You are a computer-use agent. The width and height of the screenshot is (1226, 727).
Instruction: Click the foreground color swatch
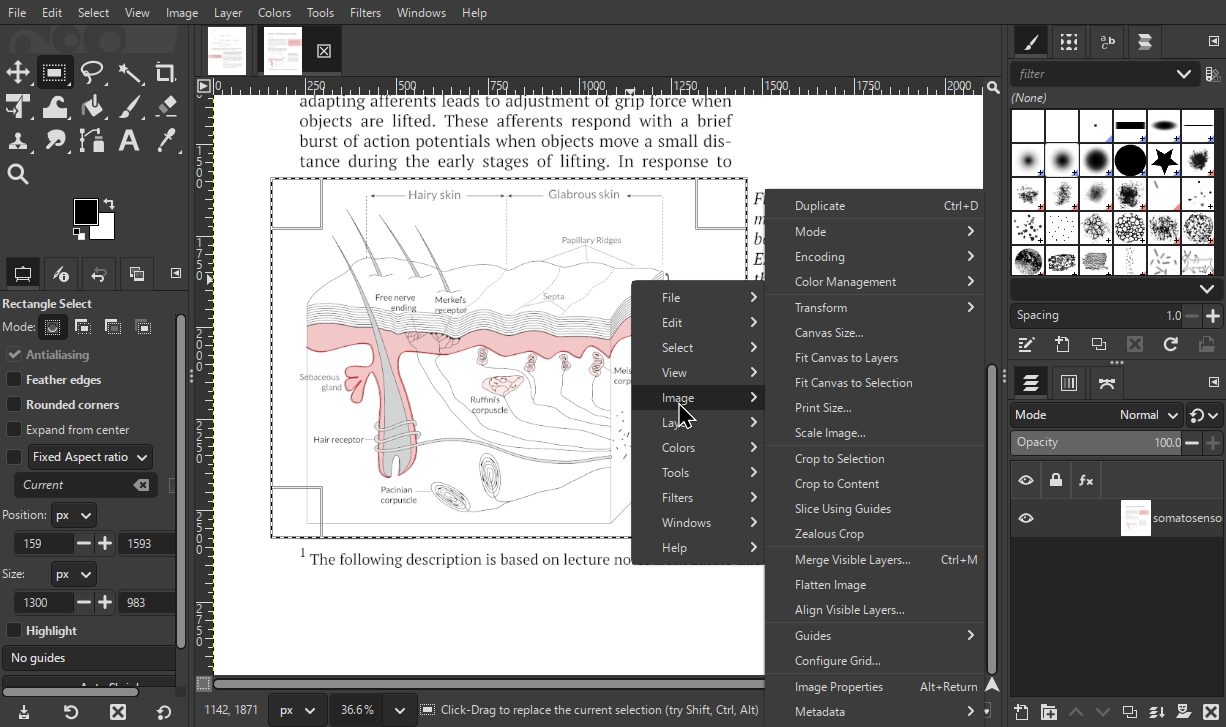(88, 212)
